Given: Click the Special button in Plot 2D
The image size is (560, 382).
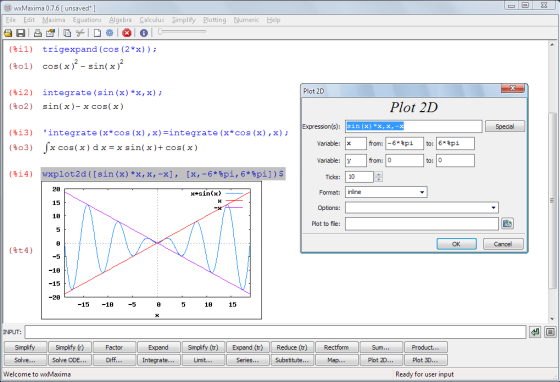Looking at the screenshot, I should coord(505,126).
